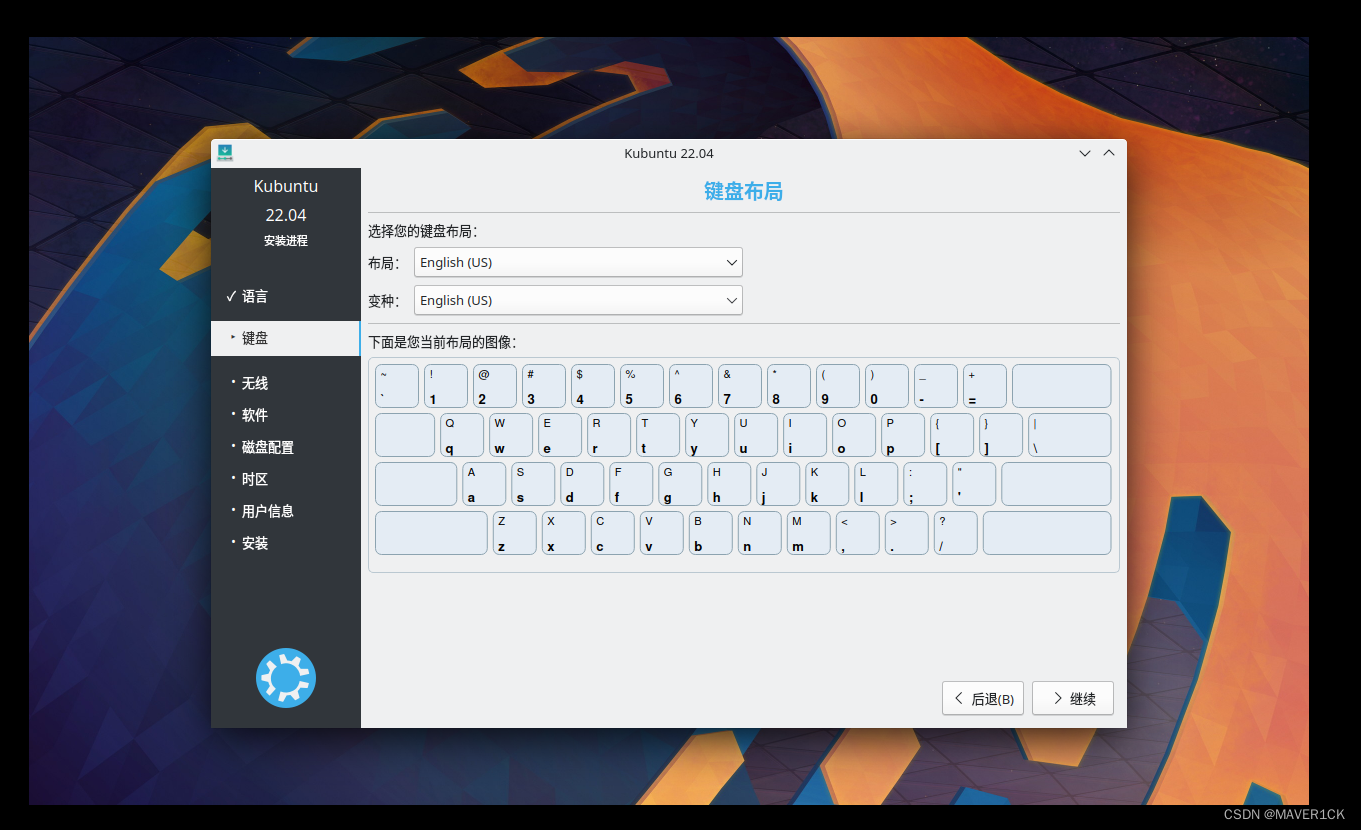Click the H key in the keyboard preview

pos(729,484)
